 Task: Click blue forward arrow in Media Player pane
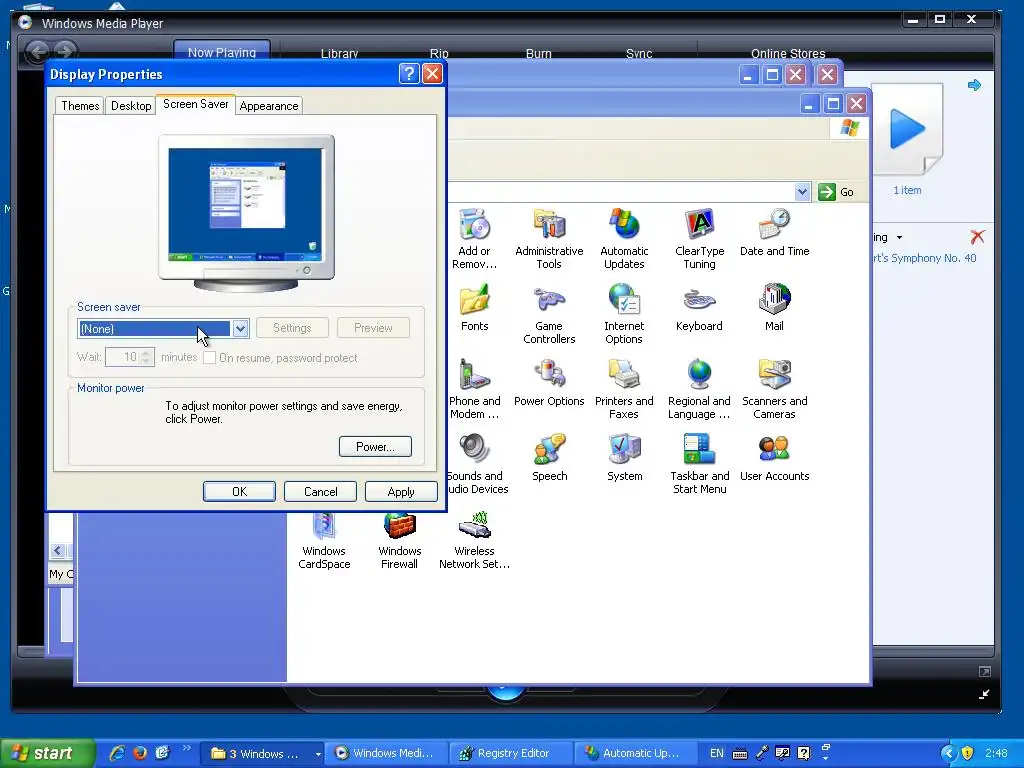tap(974, 85)
